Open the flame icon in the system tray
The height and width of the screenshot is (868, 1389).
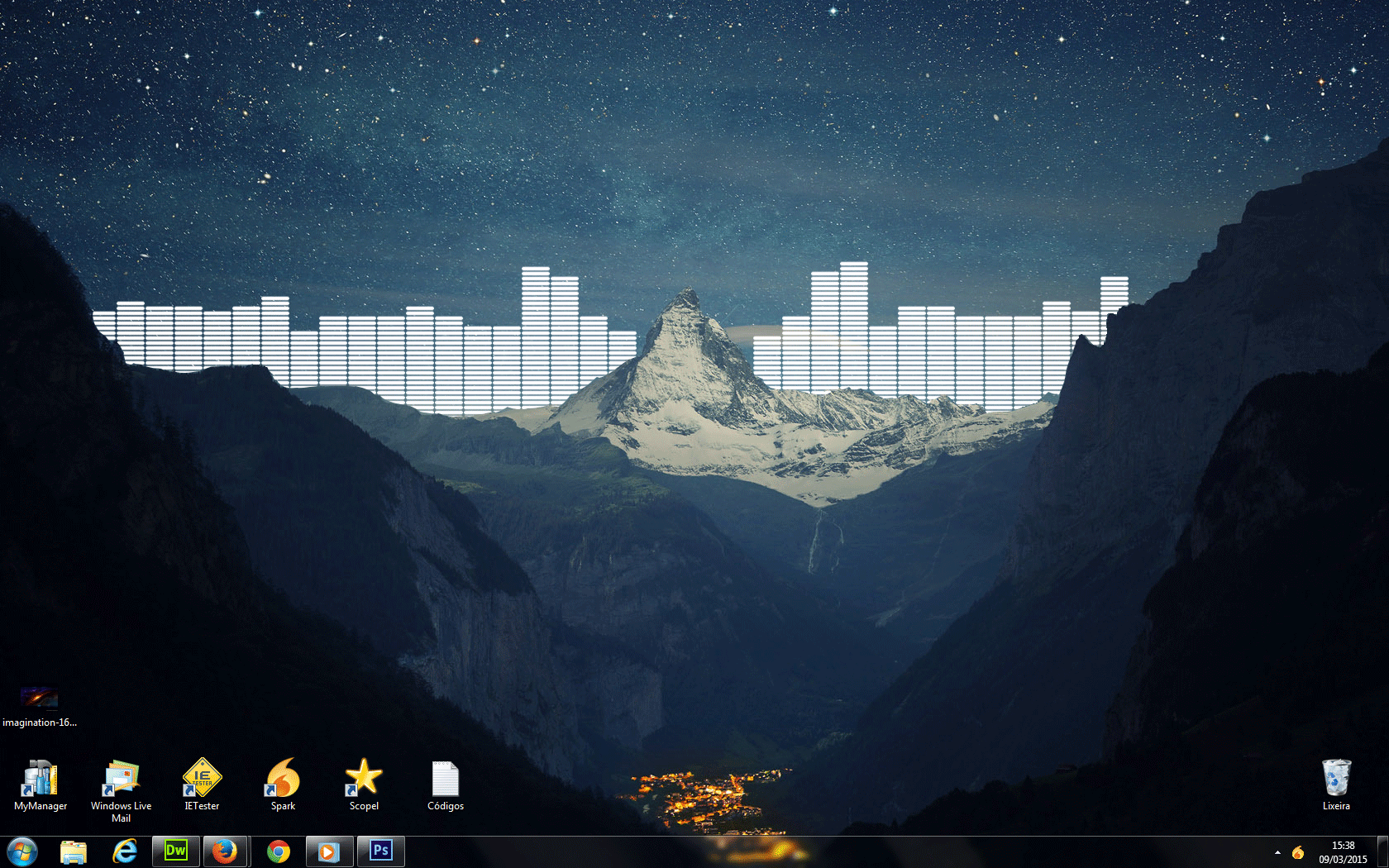(1300, 851)
